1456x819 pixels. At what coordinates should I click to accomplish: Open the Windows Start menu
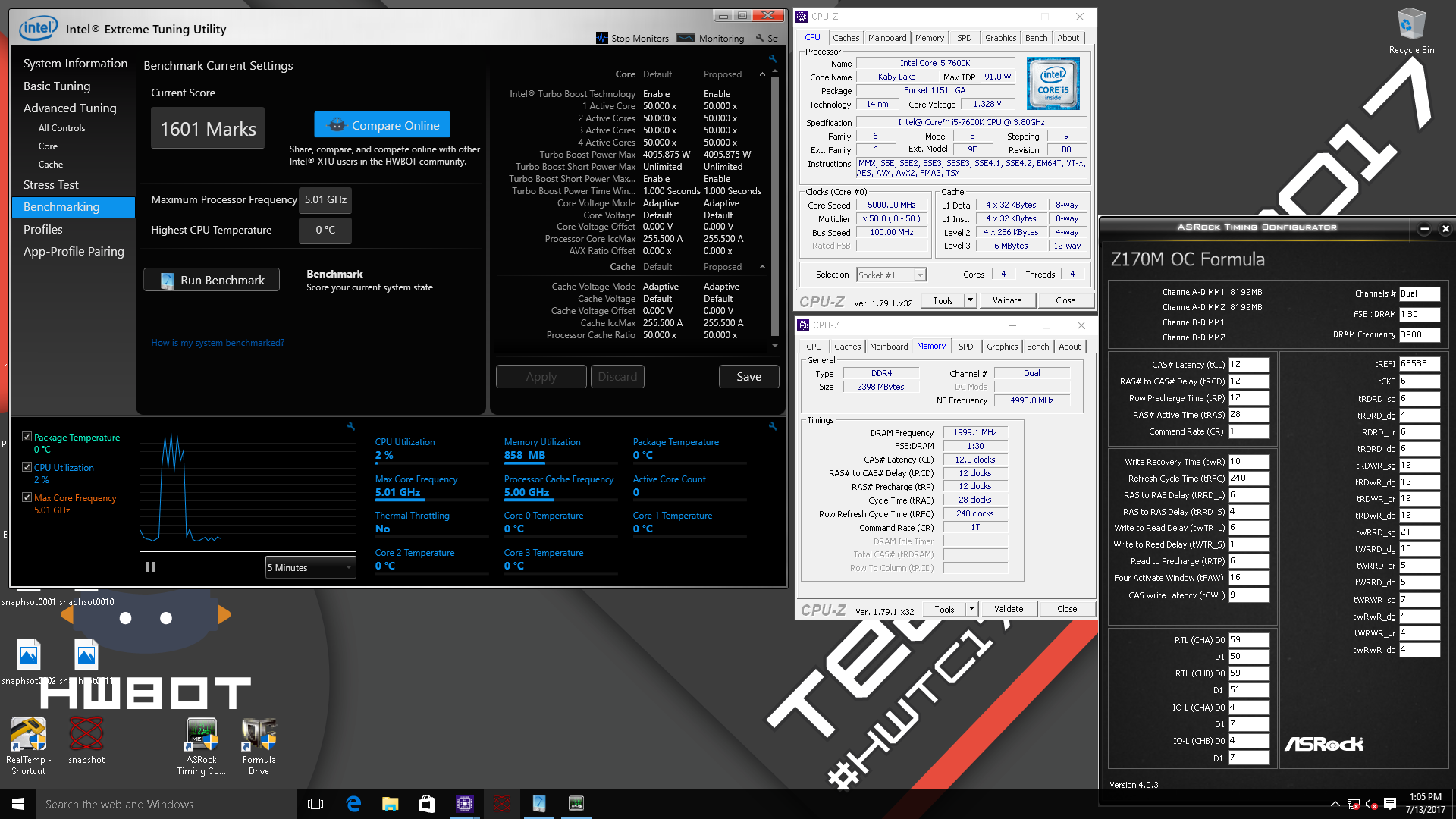coord(18,804)
